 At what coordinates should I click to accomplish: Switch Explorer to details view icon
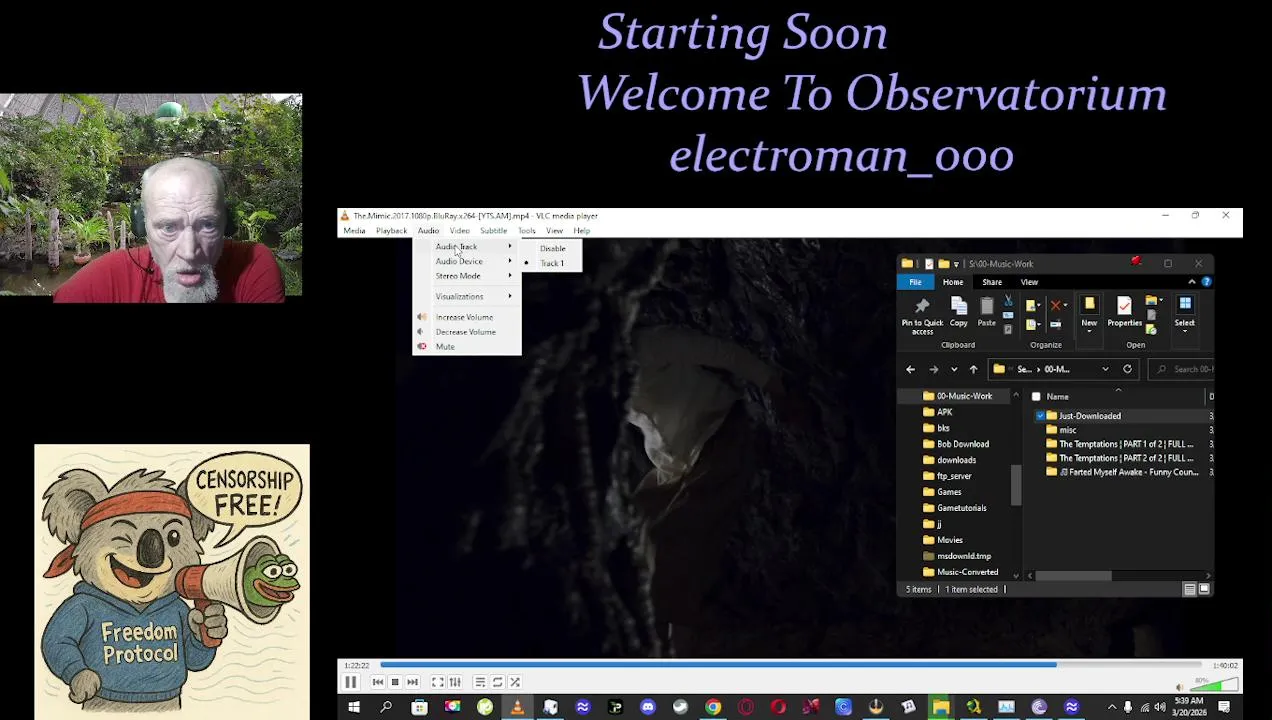[x=1189, y=590]
